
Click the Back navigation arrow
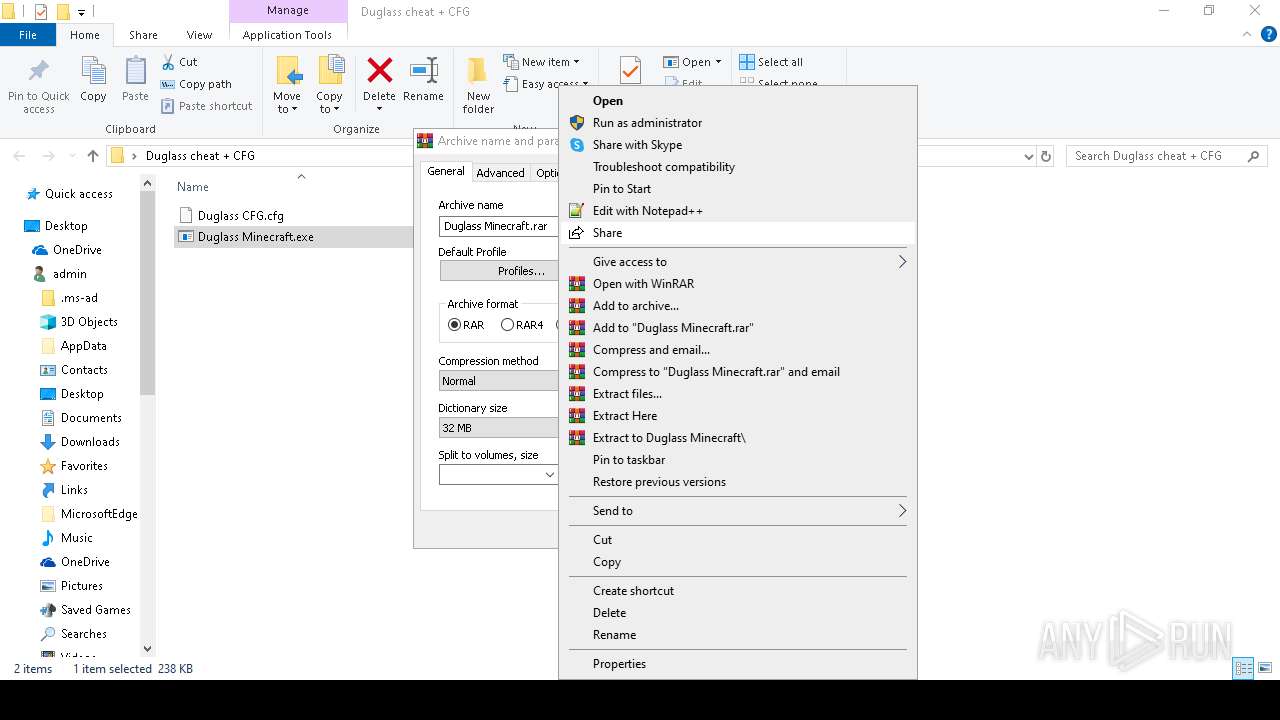19,156
